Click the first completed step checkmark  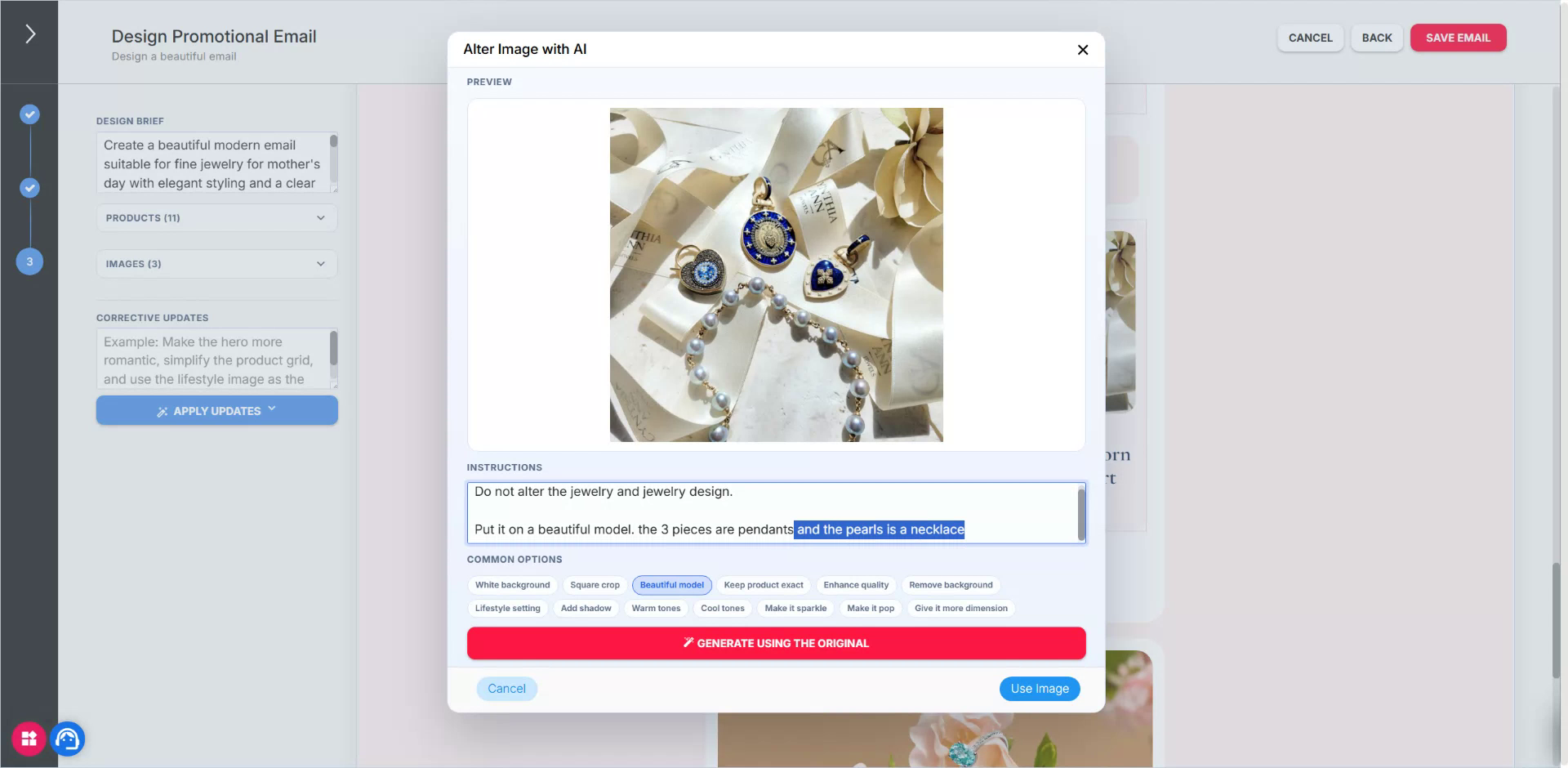coord(29,114)
